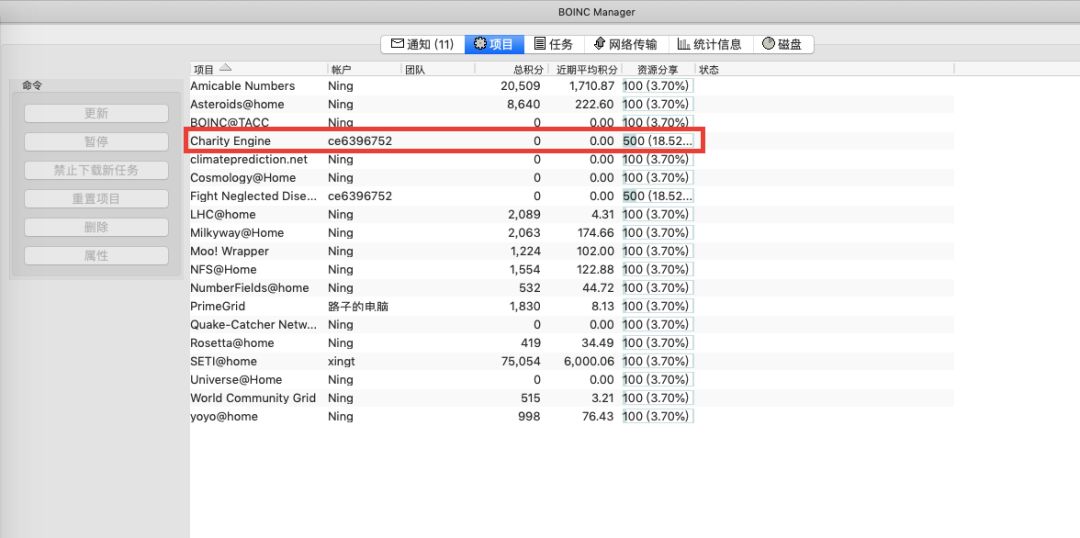The image size is (1080, 538).
Task: Click the Asteroids@home total credit 8,640
Action: pyautogui.click(x=523, y=104)
